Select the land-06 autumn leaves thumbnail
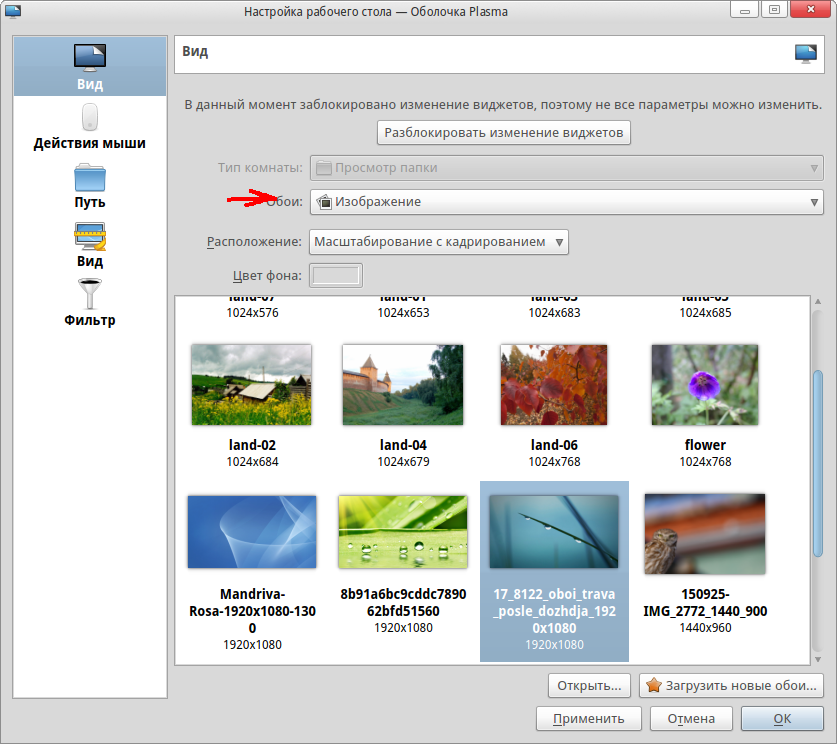 tap(554, 385)
